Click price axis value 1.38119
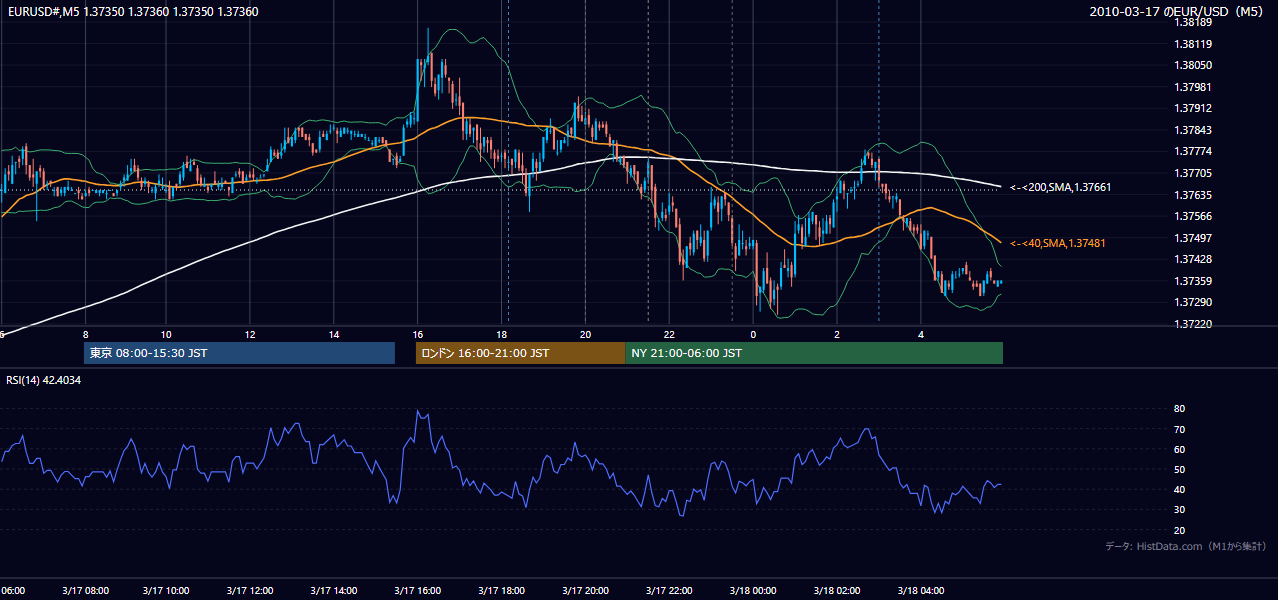Image resolution: width=1278 pixels, height=600 pixels. tap(1195, 44)
